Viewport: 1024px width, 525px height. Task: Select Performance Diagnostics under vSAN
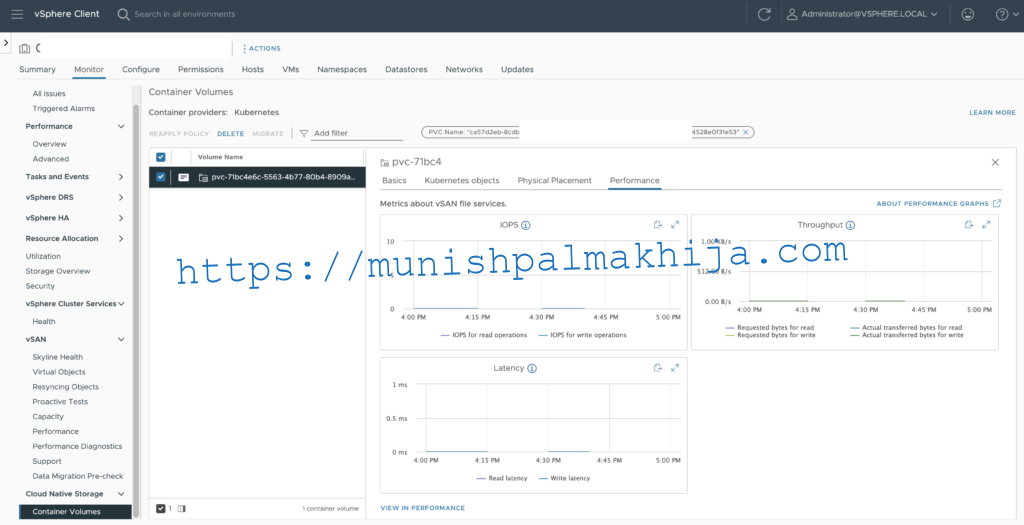(x=77, y=447)
